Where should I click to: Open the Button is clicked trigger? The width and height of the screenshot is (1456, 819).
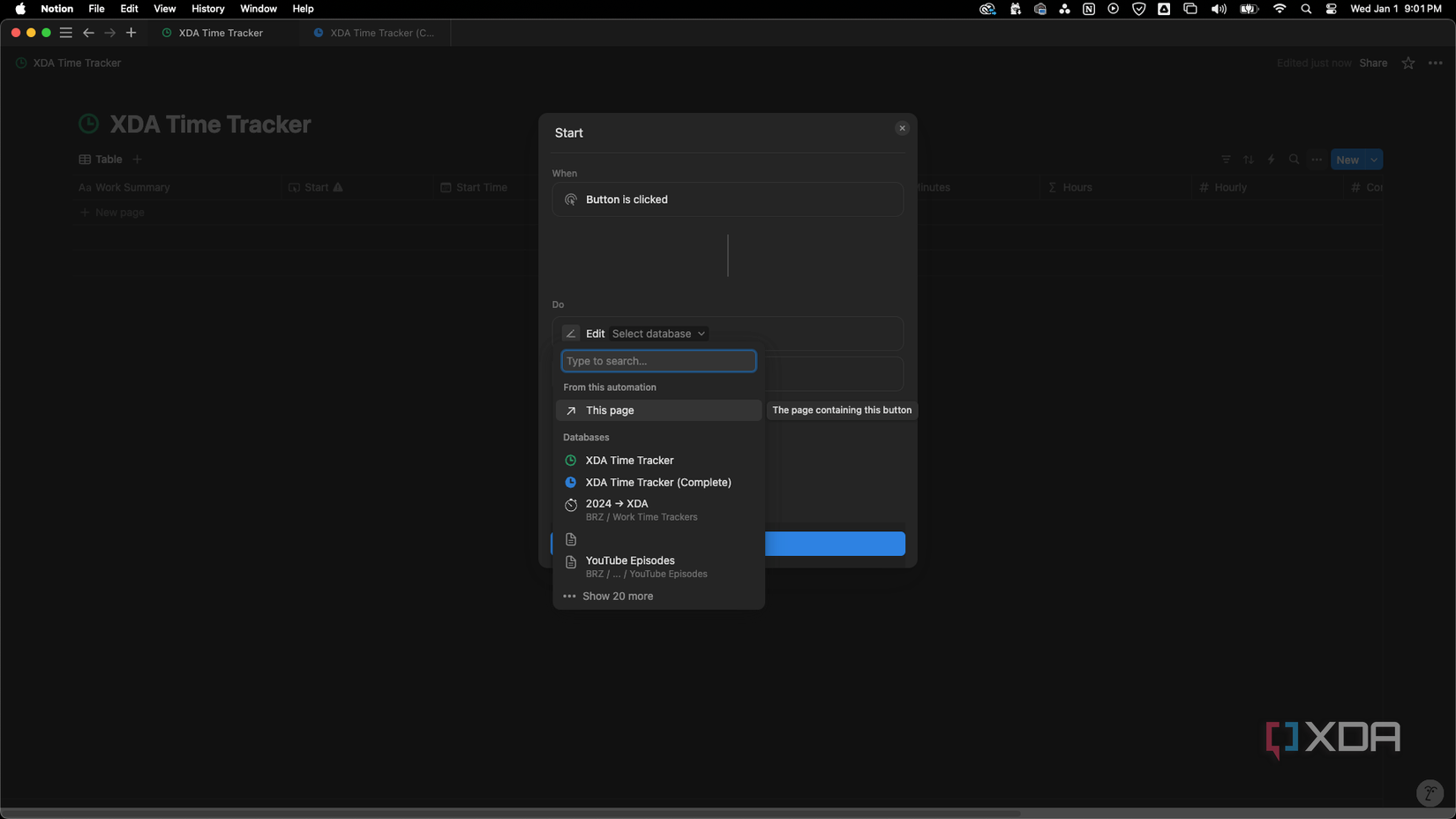tap(727, 199)
